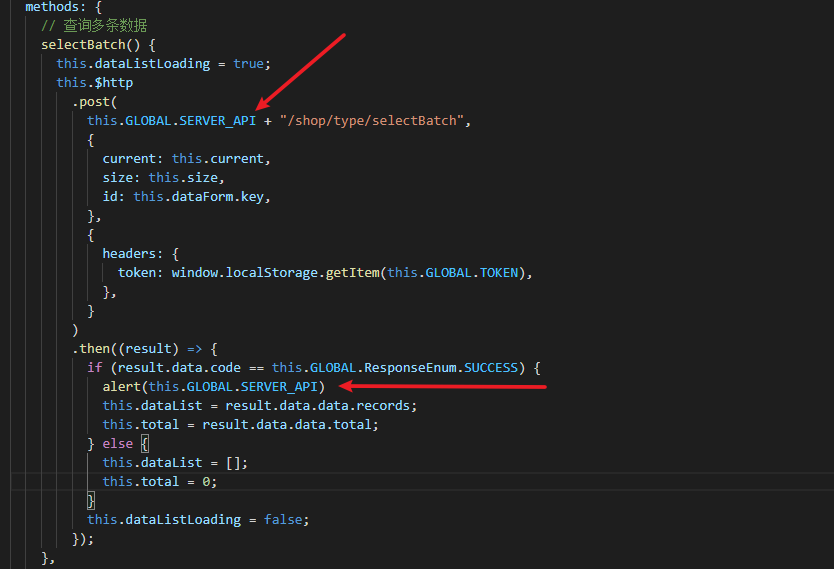Click 'this.total = 0;' line
This screenshot has width=834, height=569.
click(x=160, y=482)
